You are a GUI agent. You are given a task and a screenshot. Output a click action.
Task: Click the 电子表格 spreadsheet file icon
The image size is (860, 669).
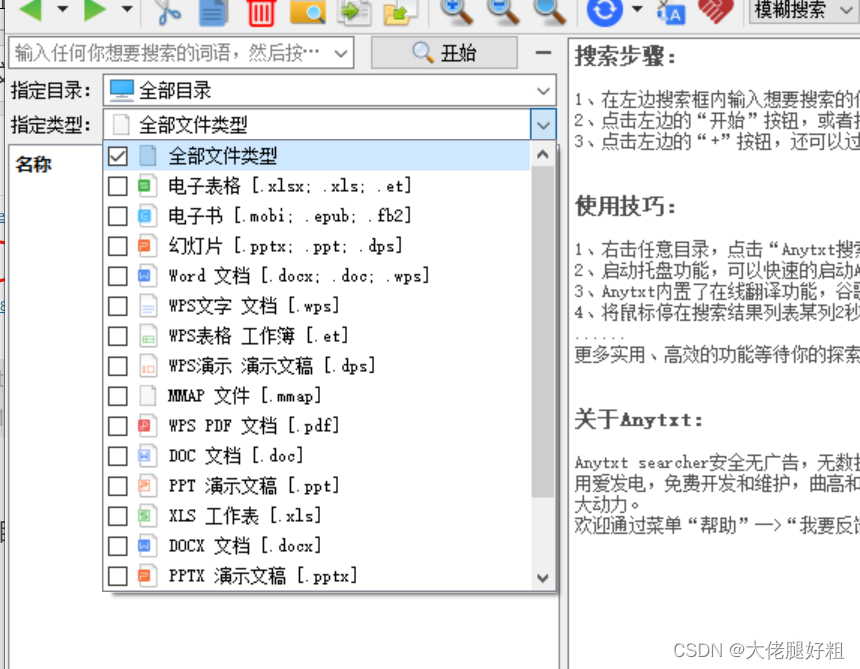(x=146, y=186)
